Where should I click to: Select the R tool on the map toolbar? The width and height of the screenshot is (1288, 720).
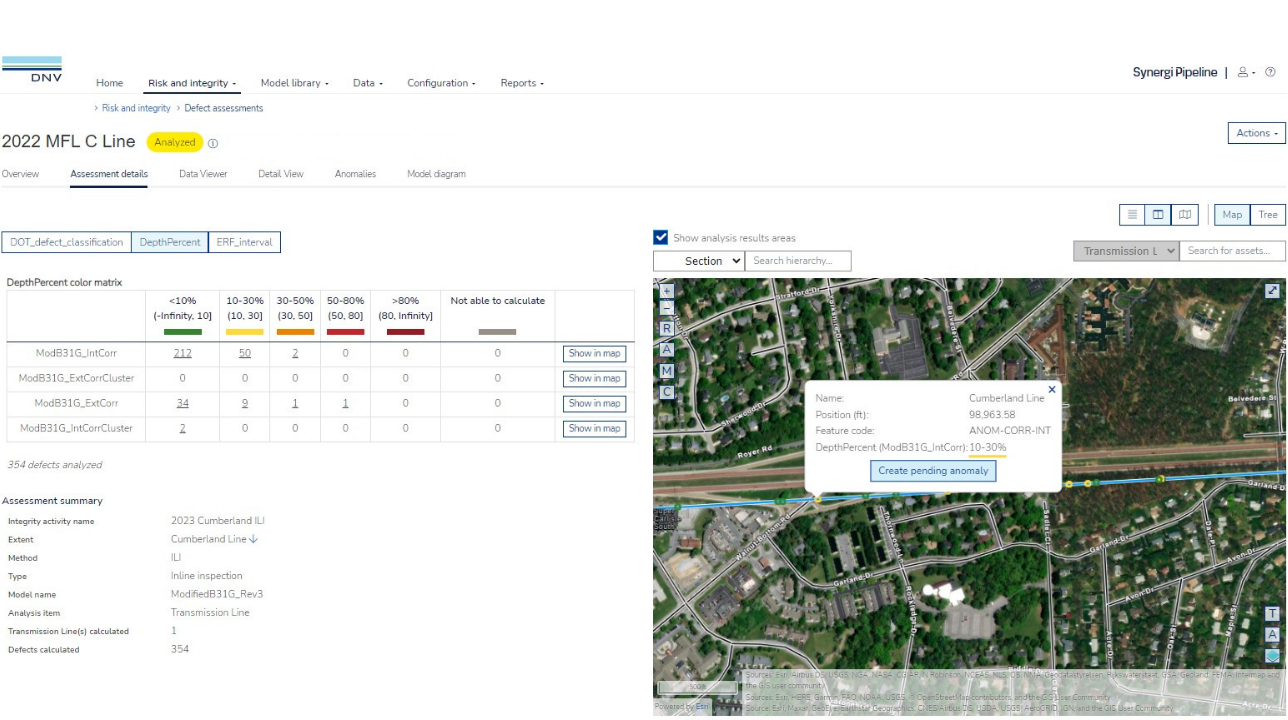pyautogui.click(x=666, y=328)
